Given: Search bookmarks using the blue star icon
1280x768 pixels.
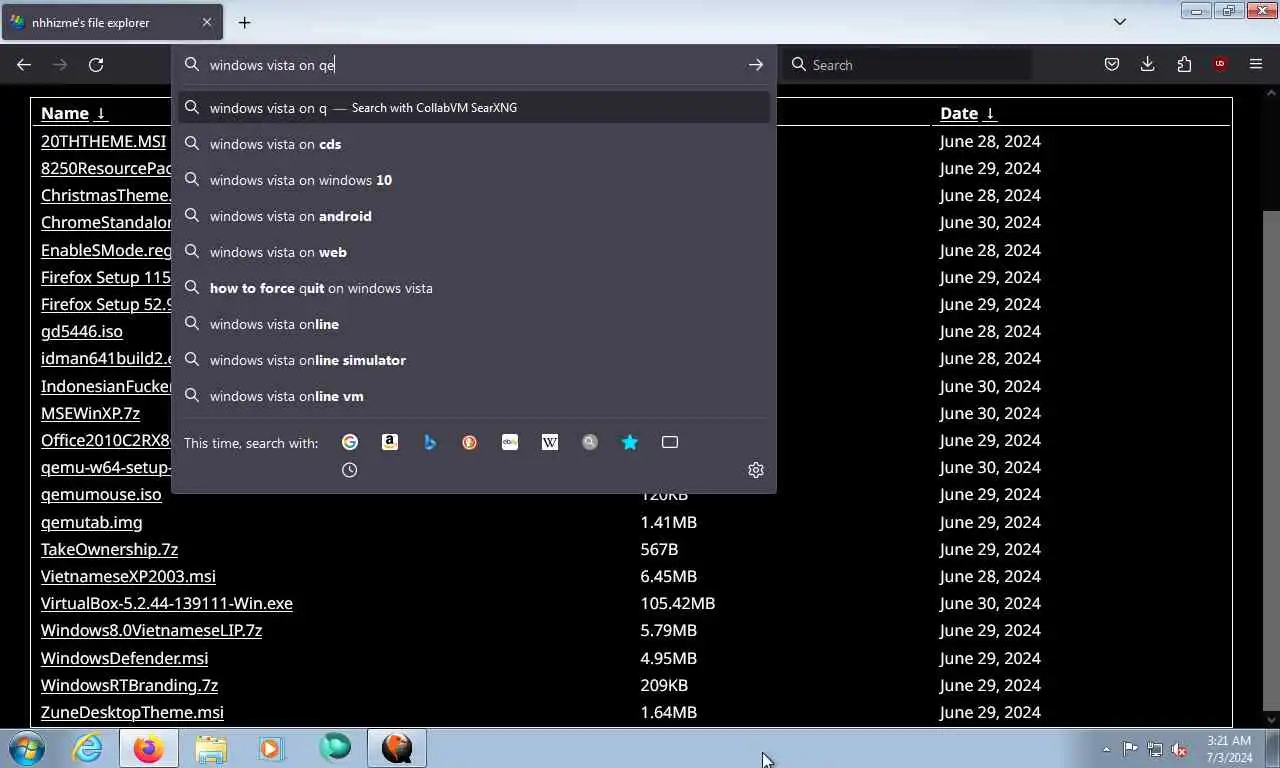Looking at the screenshot, I should coord(630,442).
